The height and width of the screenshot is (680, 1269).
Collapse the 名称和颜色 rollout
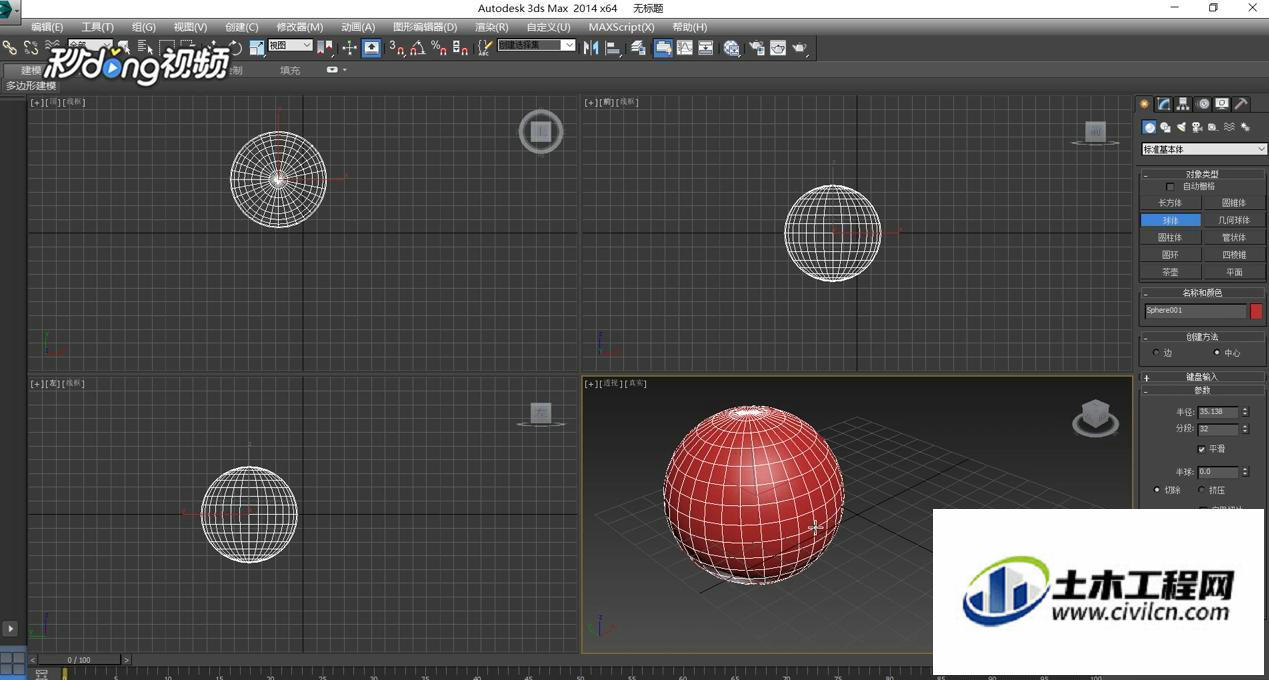1202,293
